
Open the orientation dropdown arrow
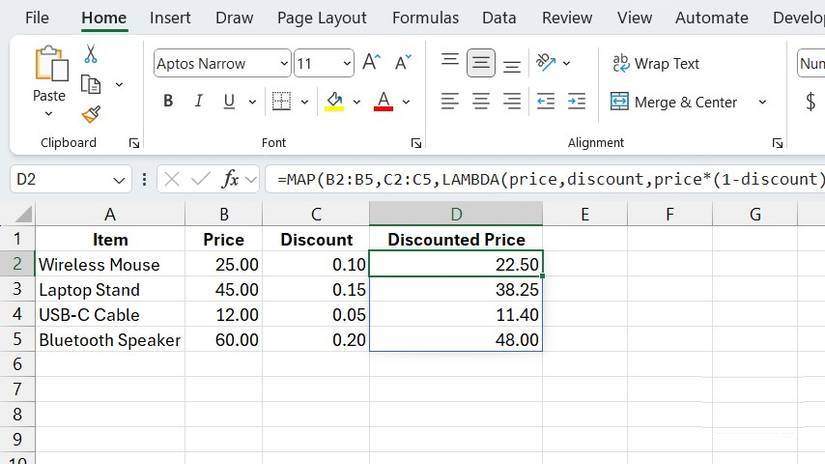coord(566,63)
